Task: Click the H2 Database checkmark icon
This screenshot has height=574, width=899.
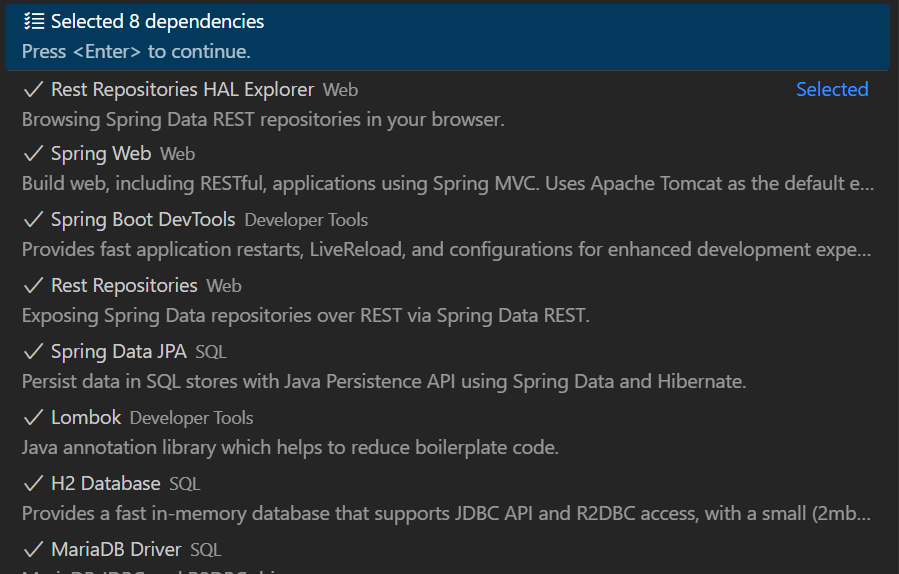Action: (33, 484)
